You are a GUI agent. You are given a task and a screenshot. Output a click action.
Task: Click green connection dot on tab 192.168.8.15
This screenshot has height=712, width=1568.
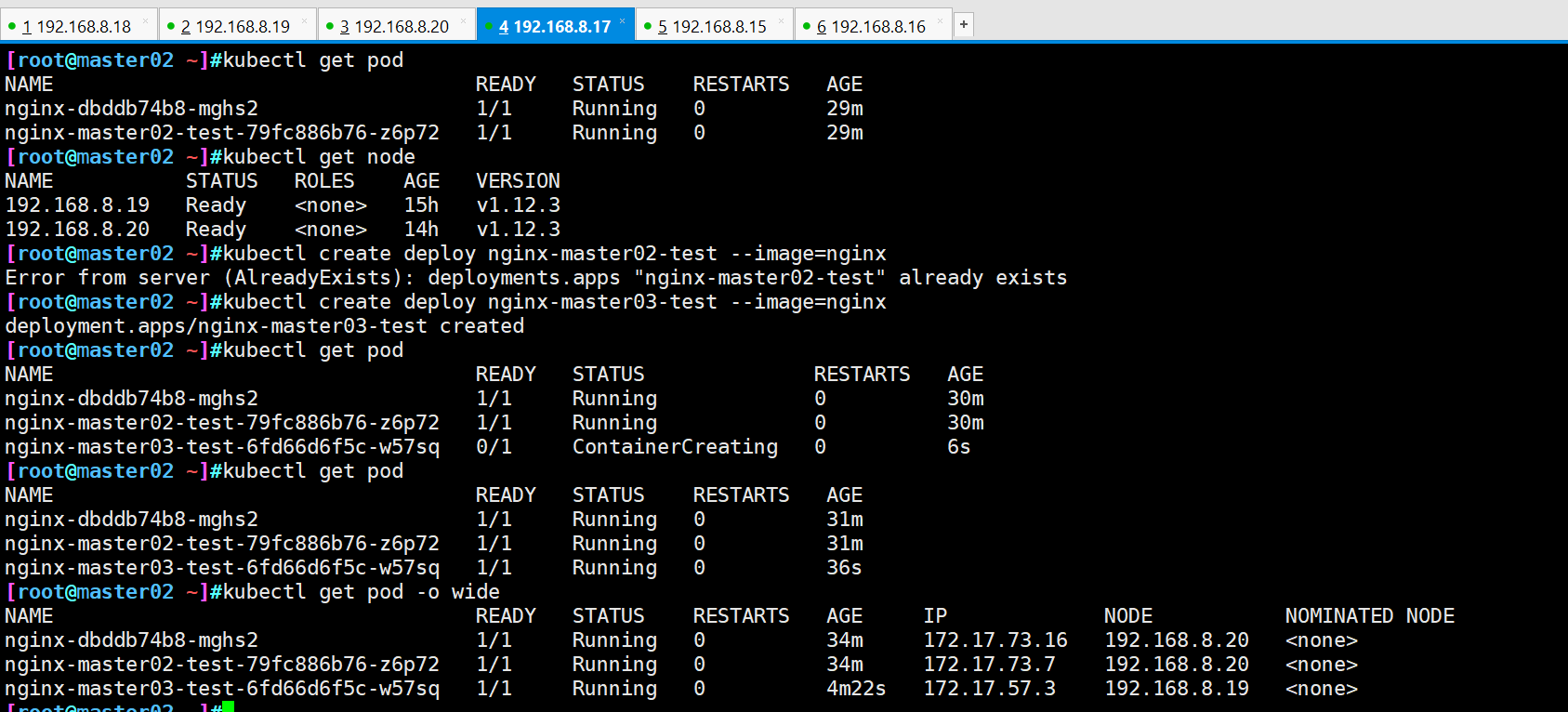[648, 27]
